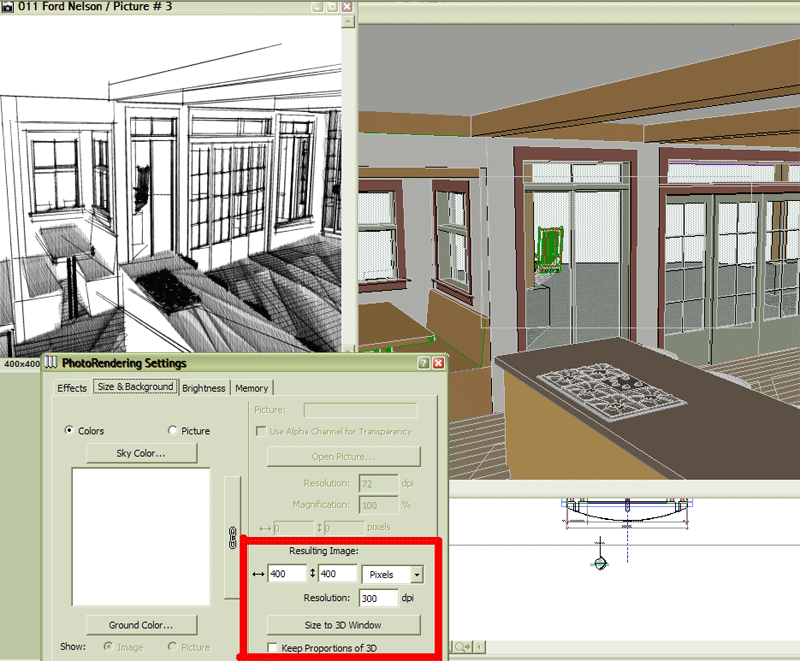The height and width of the screenshot is (661, 800).
Task: Click the left scroll arrow next to the magnifier icon
Action: coord(479,647)
